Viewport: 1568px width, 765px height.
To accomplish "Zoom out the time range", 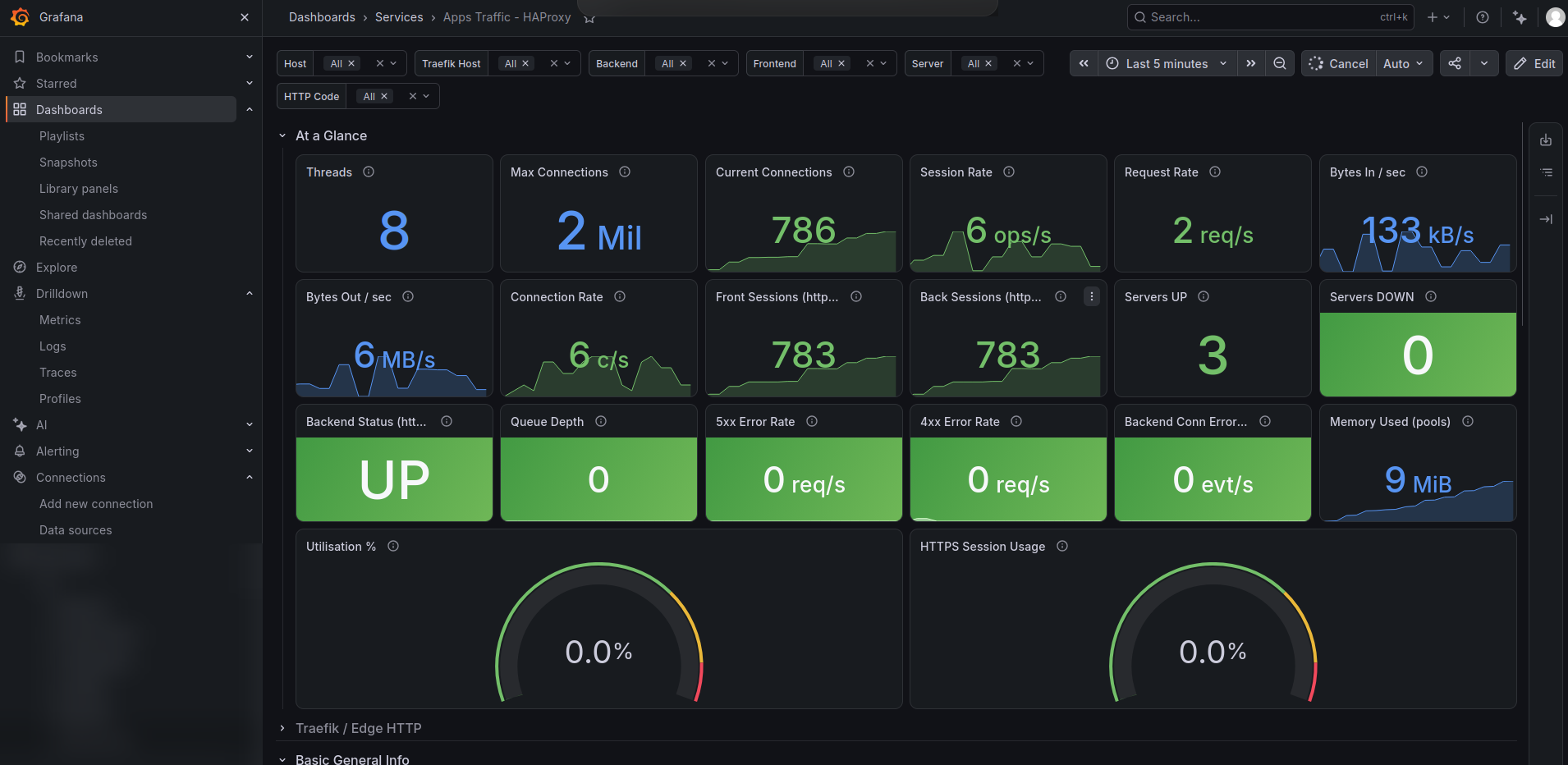I will coord(1280,63).
